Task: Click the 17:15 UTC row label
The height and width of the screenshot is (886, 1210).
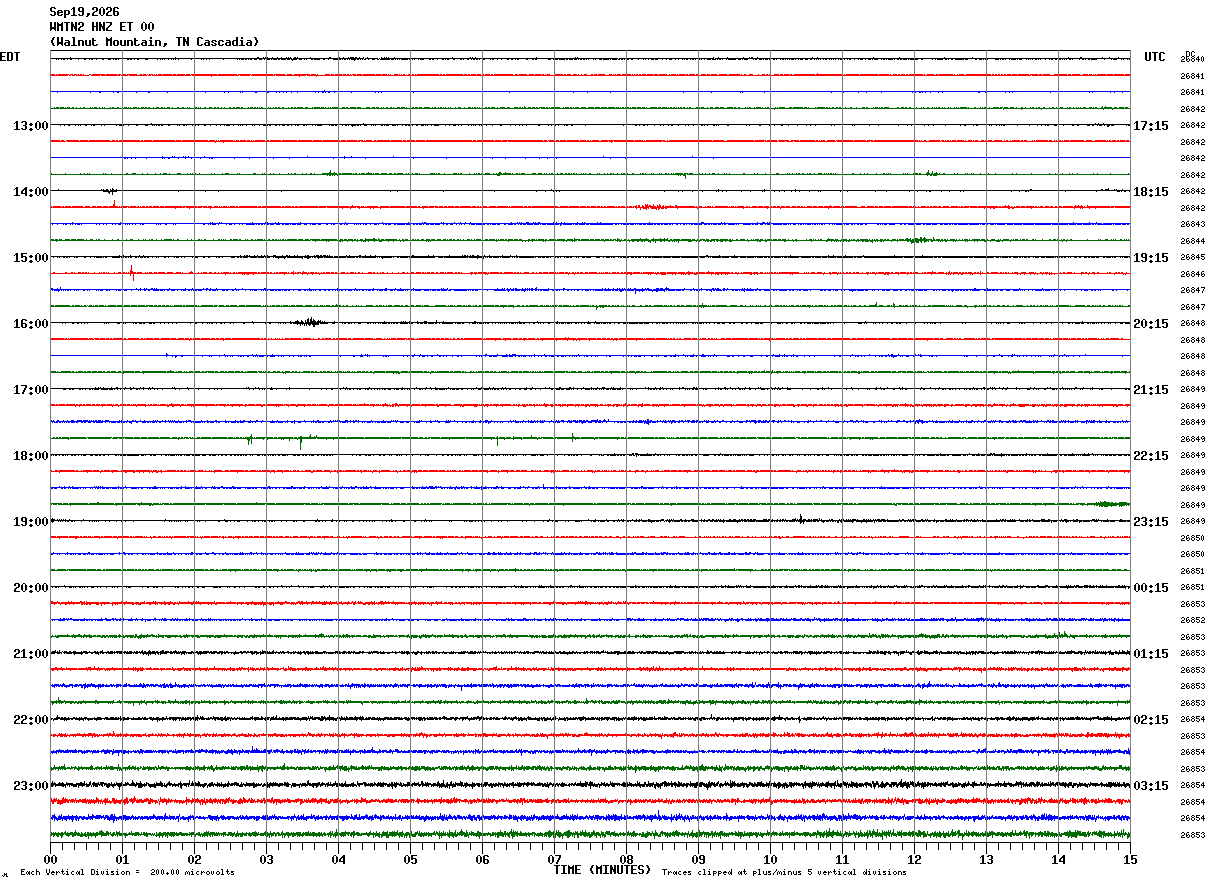Action: click(1151, 126)
